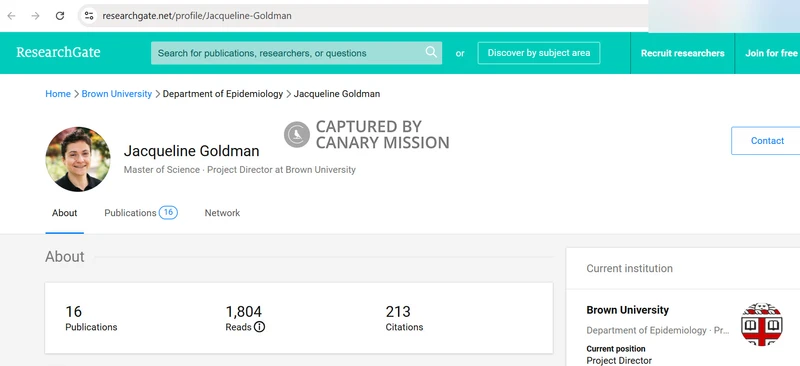This screenshot has height=366, width=800.
Task: Click the ResearchGate logo
Action: pos(58,53)
